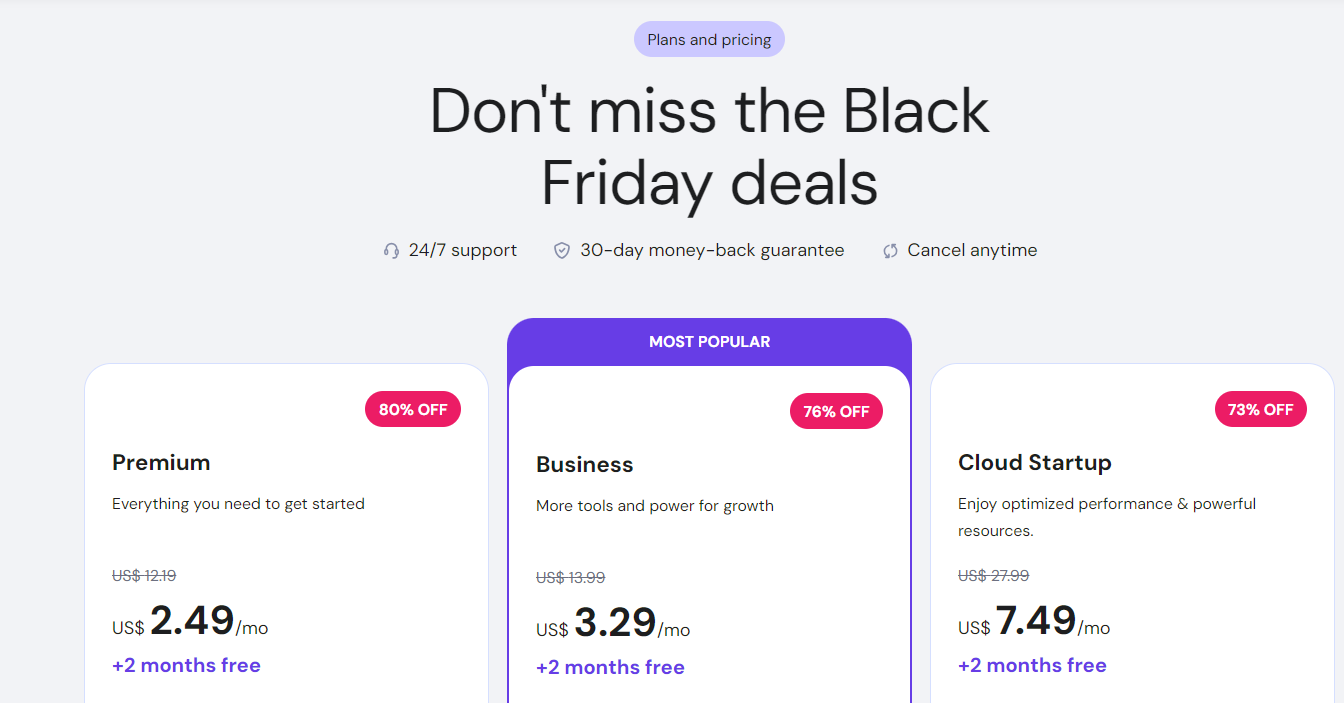Click +2 months free under Cloud Startup

pos(1032,666)
